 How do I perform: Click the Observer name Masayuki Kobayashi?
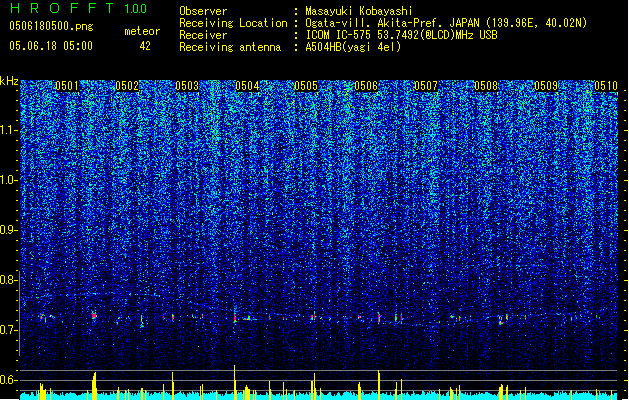(359, 11)
